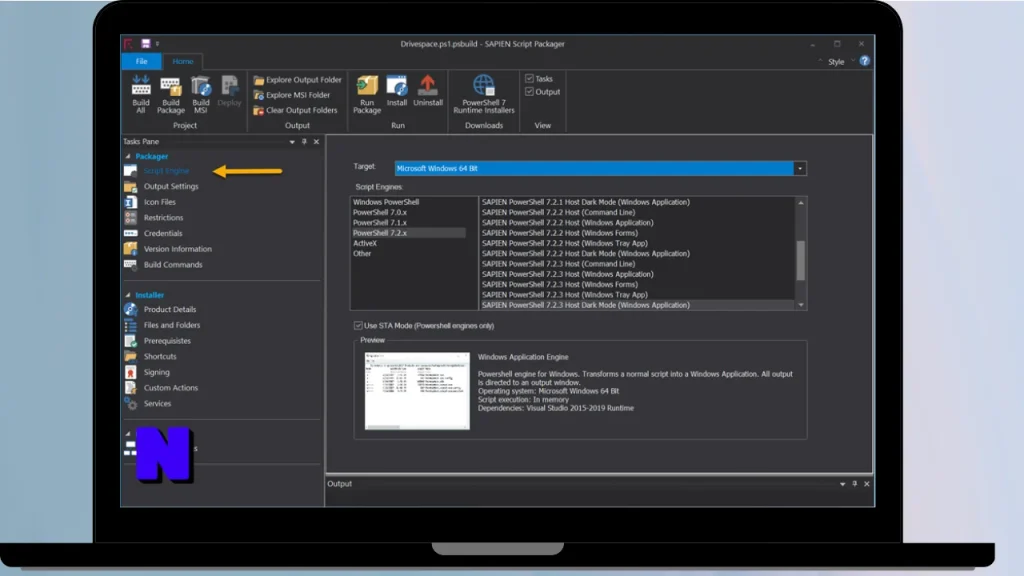Click Clear Output Folders
The width and height of the screenshot is (1024, 576).
coord(295,110)
